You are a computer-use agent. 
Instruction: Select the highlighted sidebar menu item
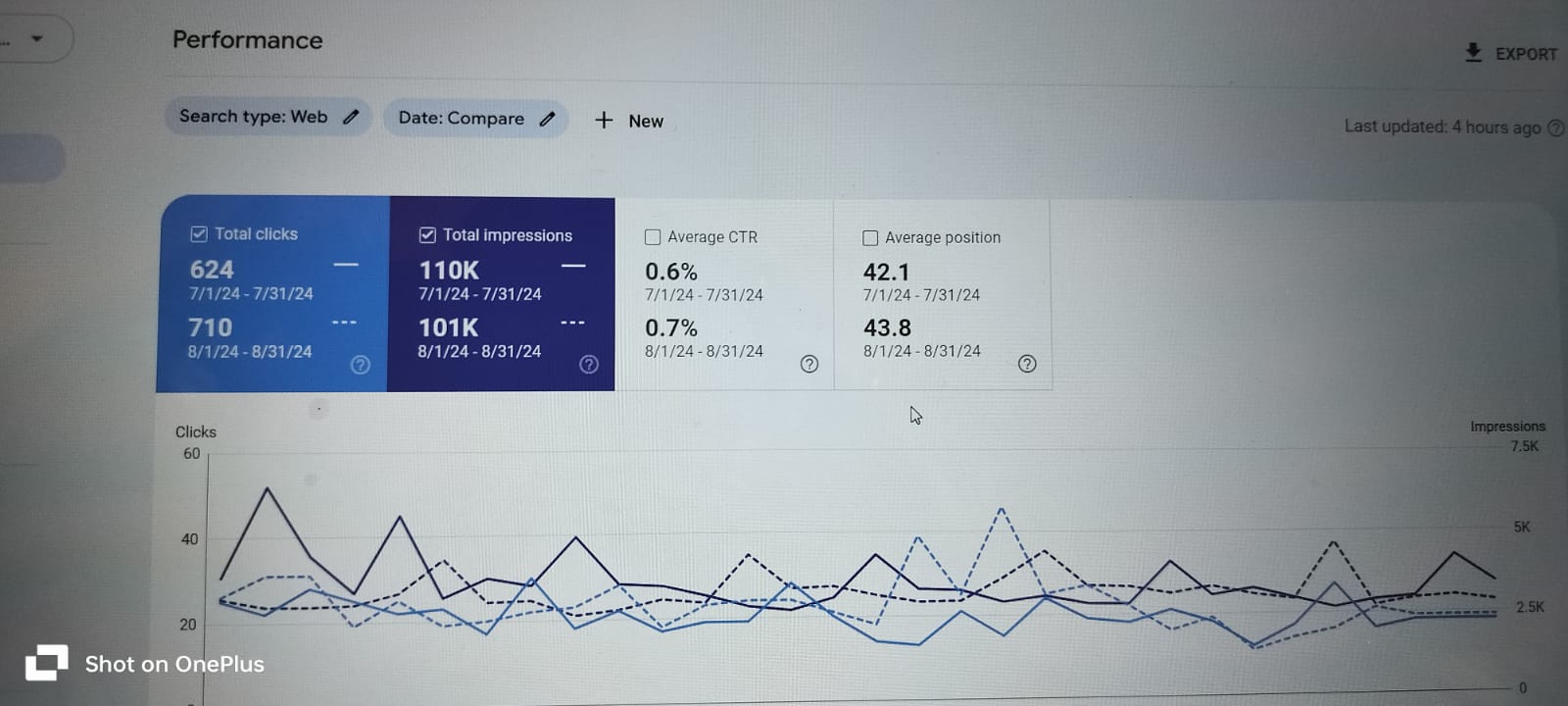point(29,158)
